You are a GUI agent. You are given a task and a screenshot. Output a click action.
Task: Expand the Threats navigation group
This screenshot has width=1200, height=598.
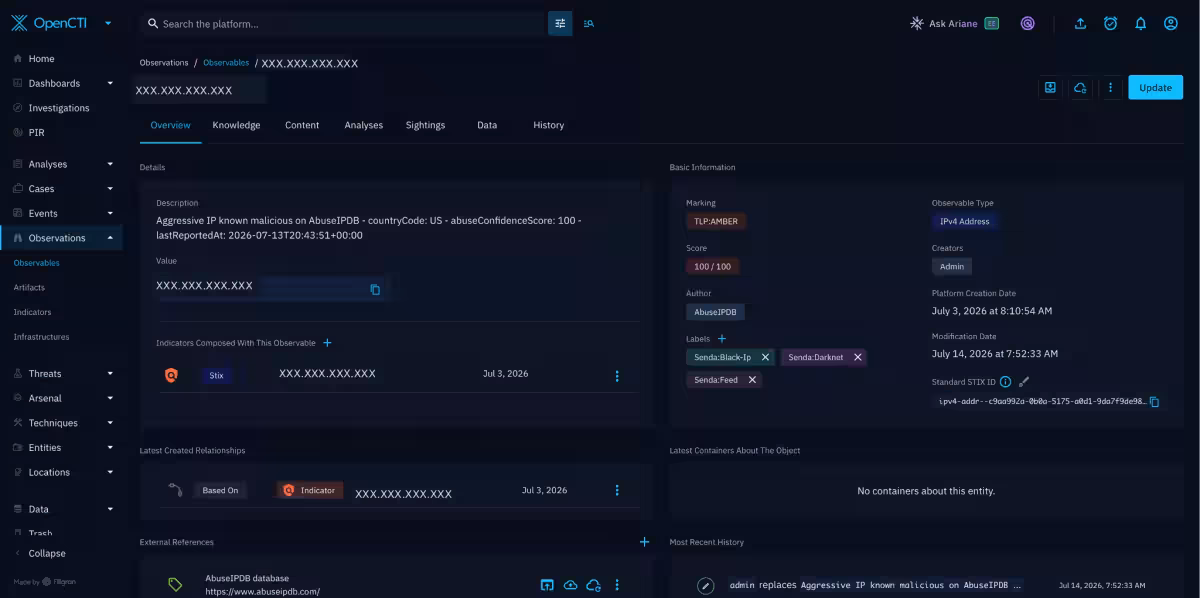point(110,373)
